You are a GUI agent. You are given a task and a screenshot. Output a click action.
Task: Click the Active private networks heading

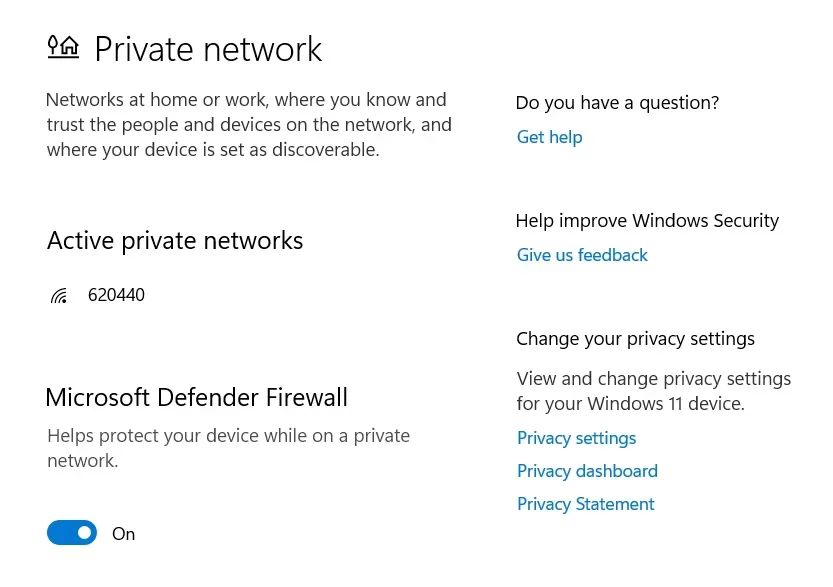[175, 240]
